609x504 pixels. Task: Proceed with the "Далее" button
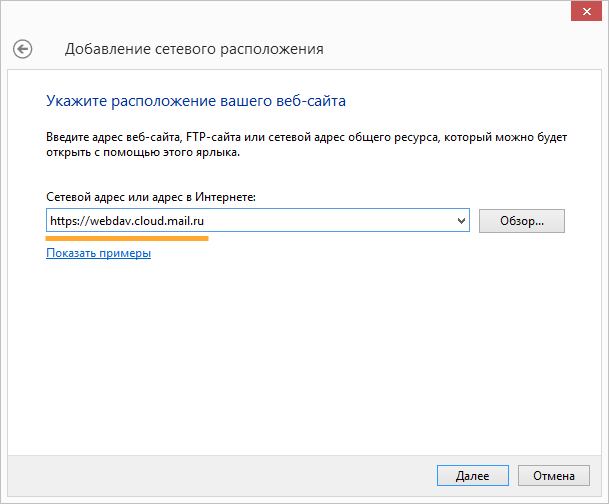472,476
